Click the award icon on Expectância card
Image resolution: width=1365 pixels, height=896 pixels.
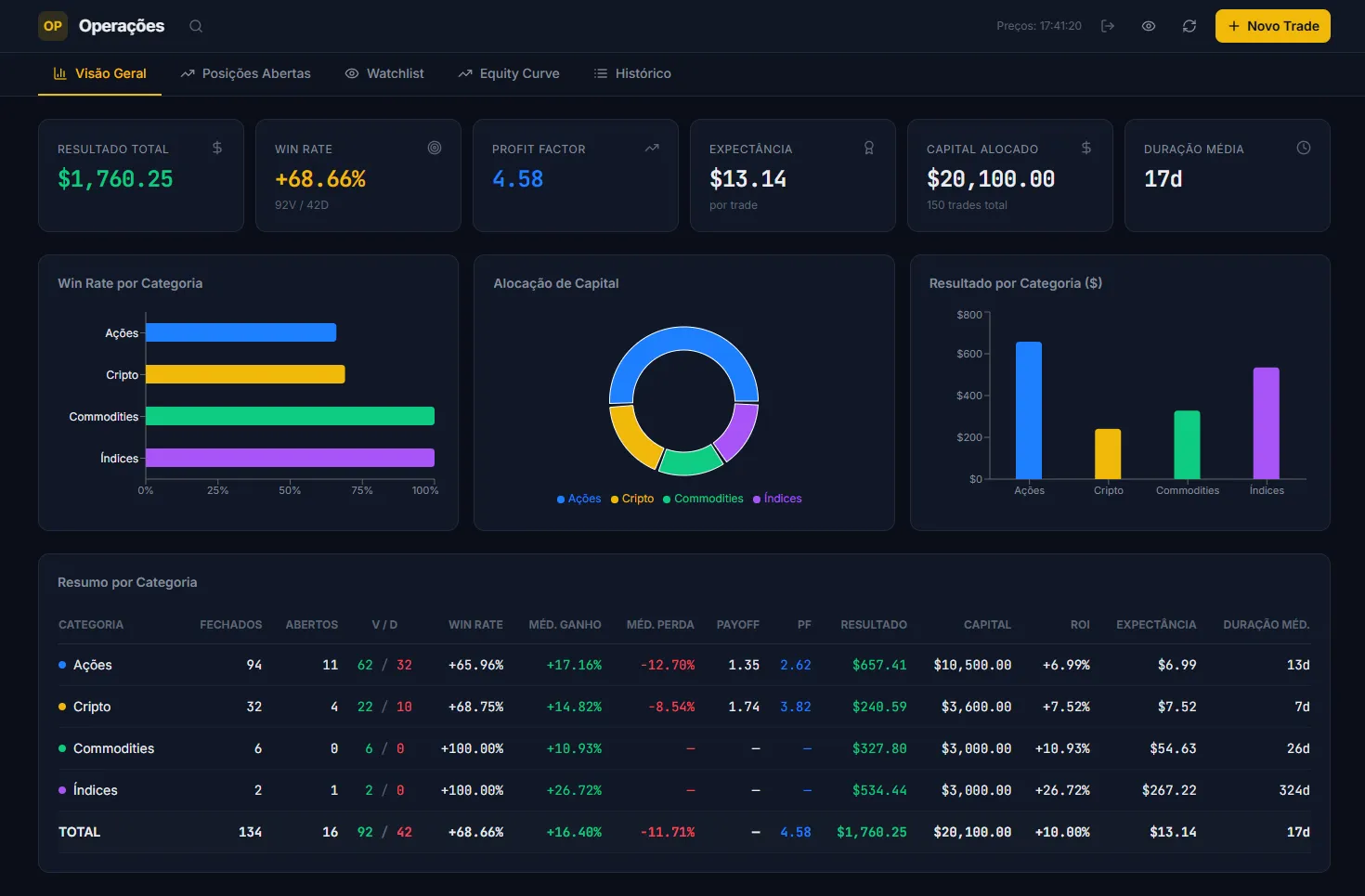pos(869,148)
